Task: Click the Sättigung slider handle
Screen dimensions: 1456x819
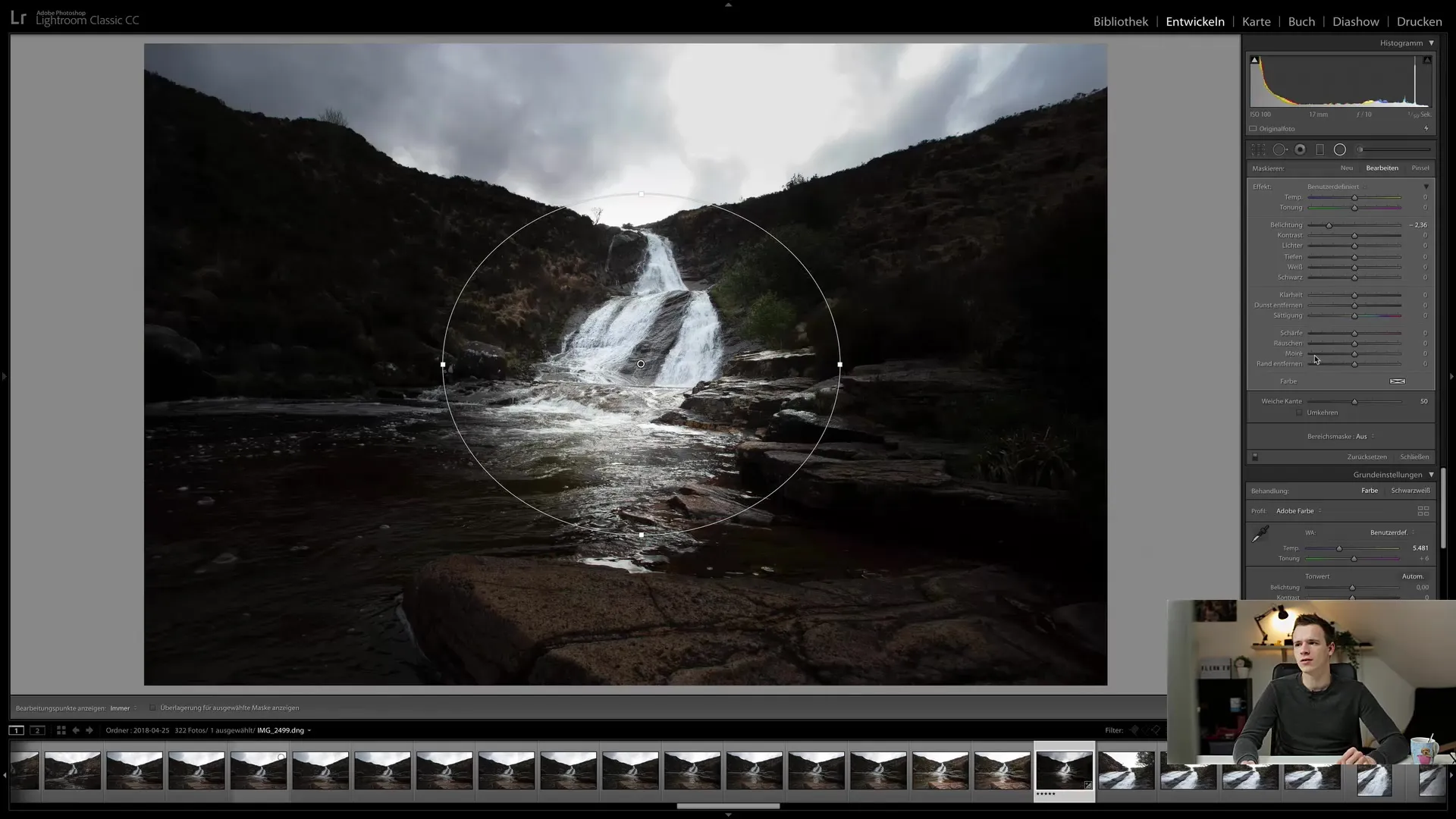Action: [x=1354, y=315]
